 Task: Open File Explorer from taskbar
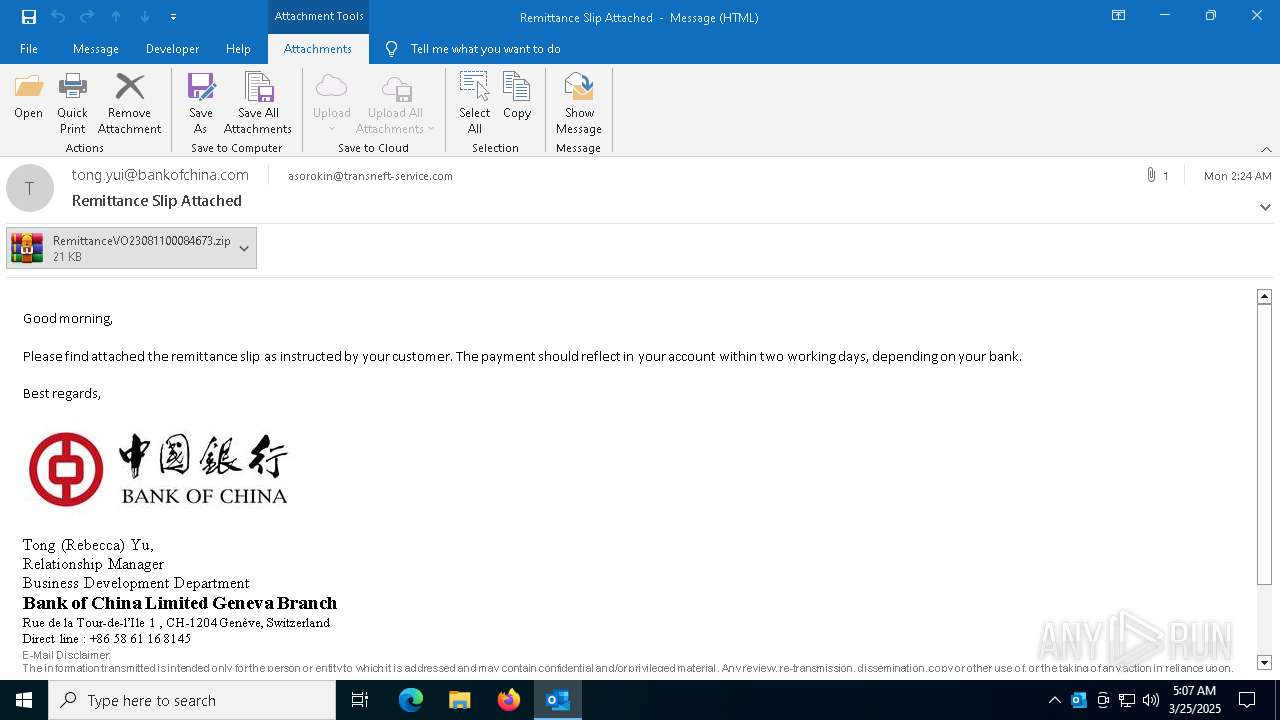click(x=460, y=700)
